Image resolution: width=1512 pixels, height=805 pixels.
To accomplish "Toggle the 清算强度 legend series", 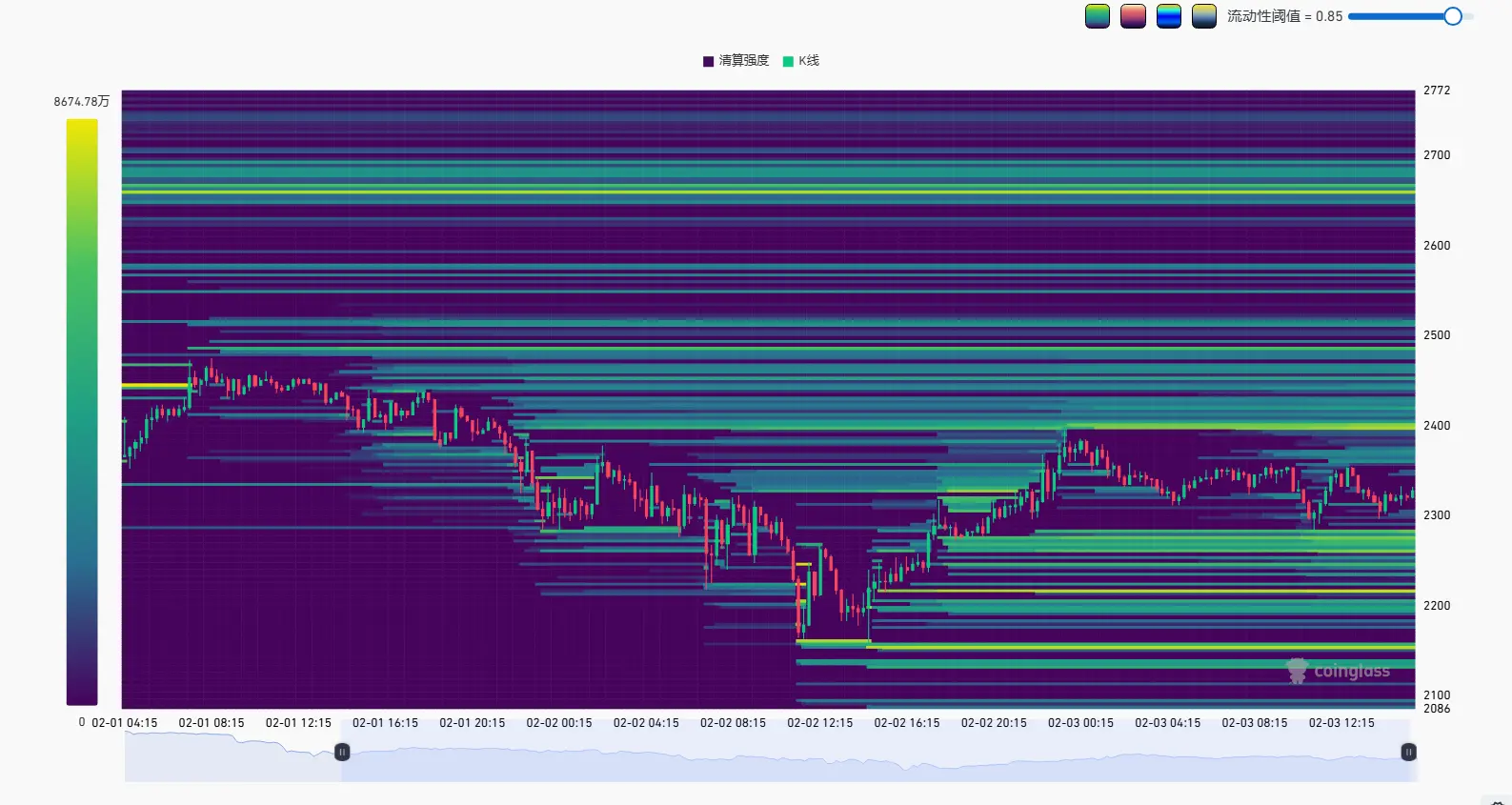I will (x=736, y=61).
